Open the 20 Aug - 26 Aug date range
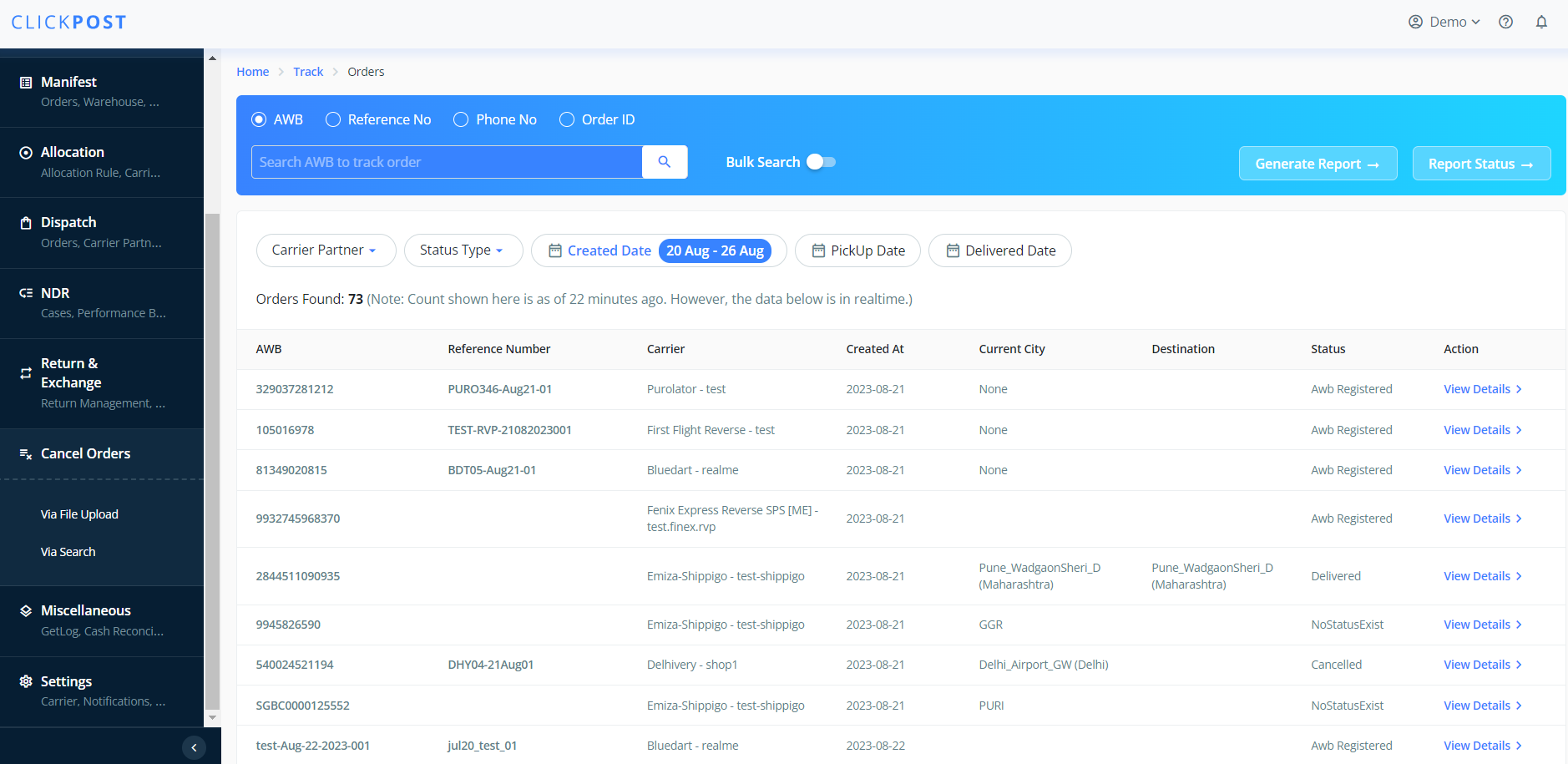1568x764 pixels. [x=715, y=250]
